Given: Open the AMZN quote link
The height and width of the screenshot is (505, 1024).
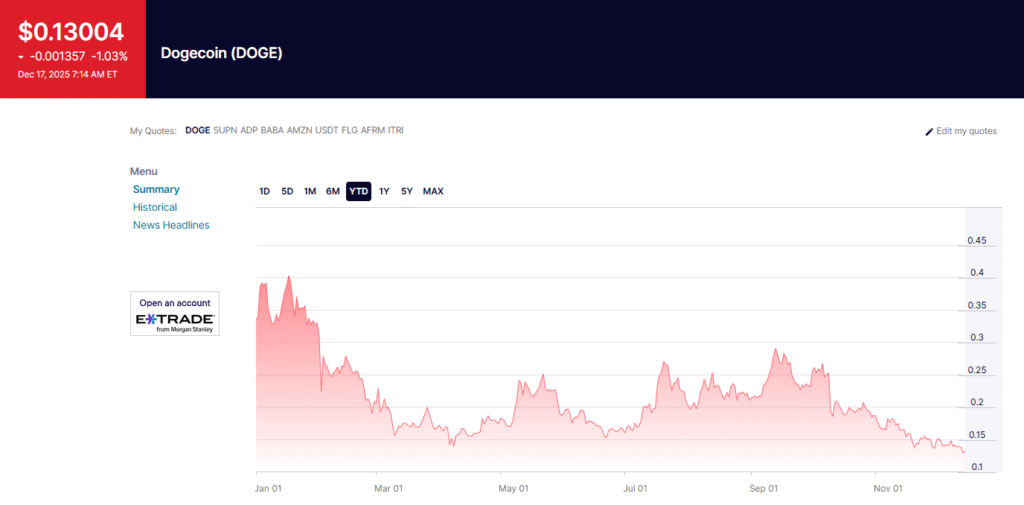Looking at the screenshot, I should coord(299,130).
